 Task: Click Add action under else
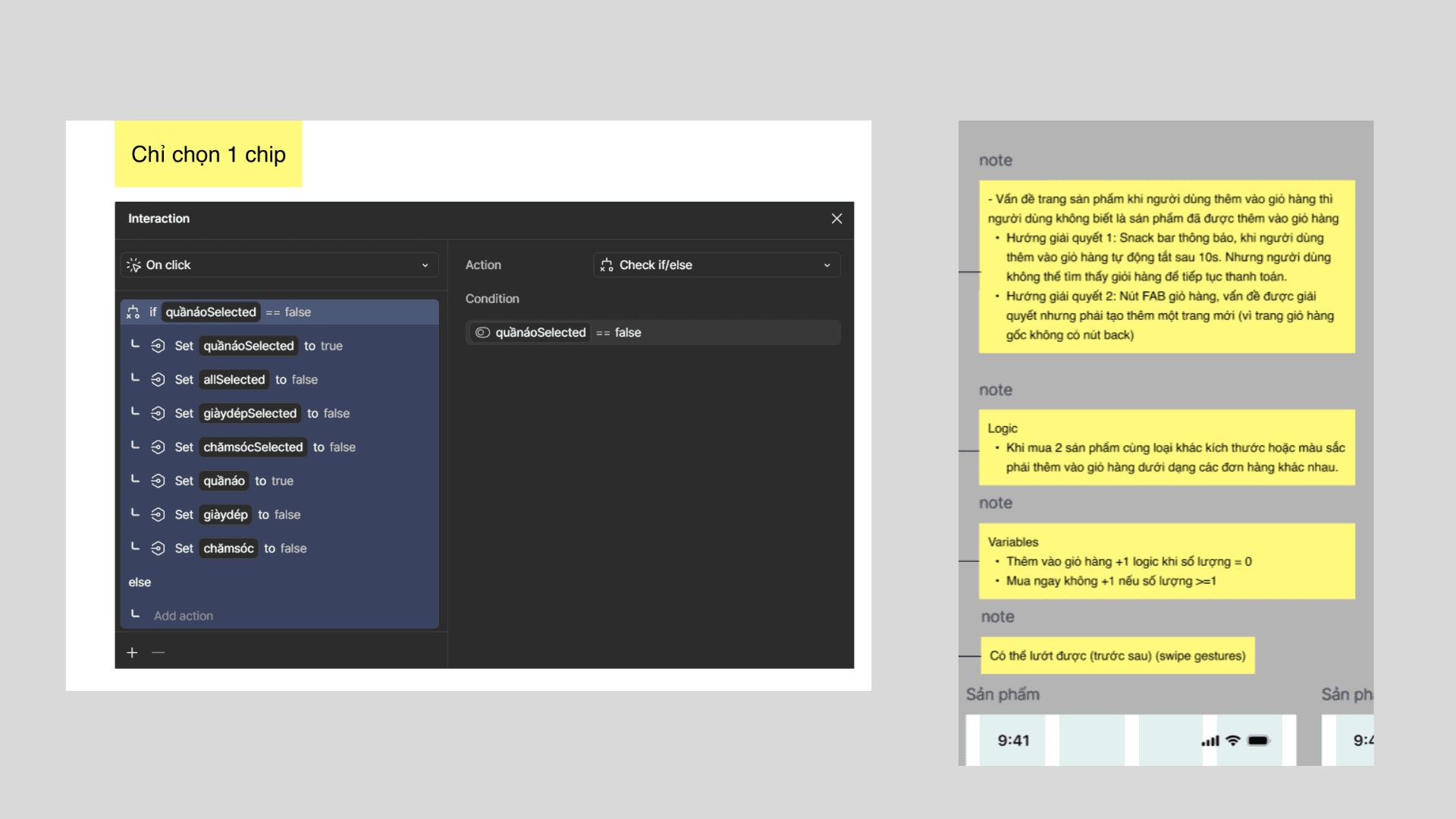click(184, 616)
